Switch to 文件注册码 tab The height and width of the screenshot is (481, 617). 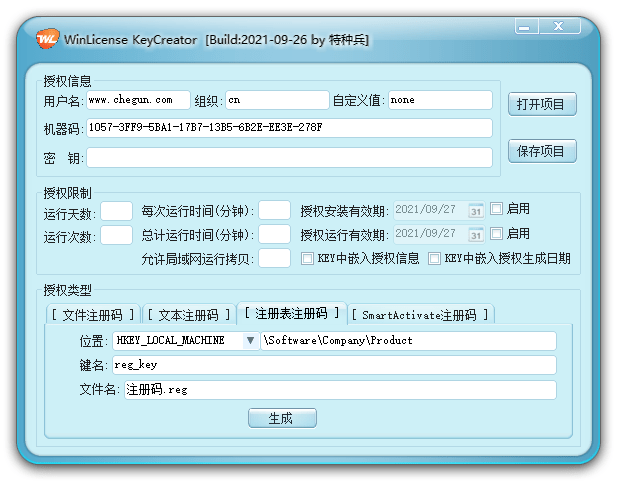pos(93,314)
